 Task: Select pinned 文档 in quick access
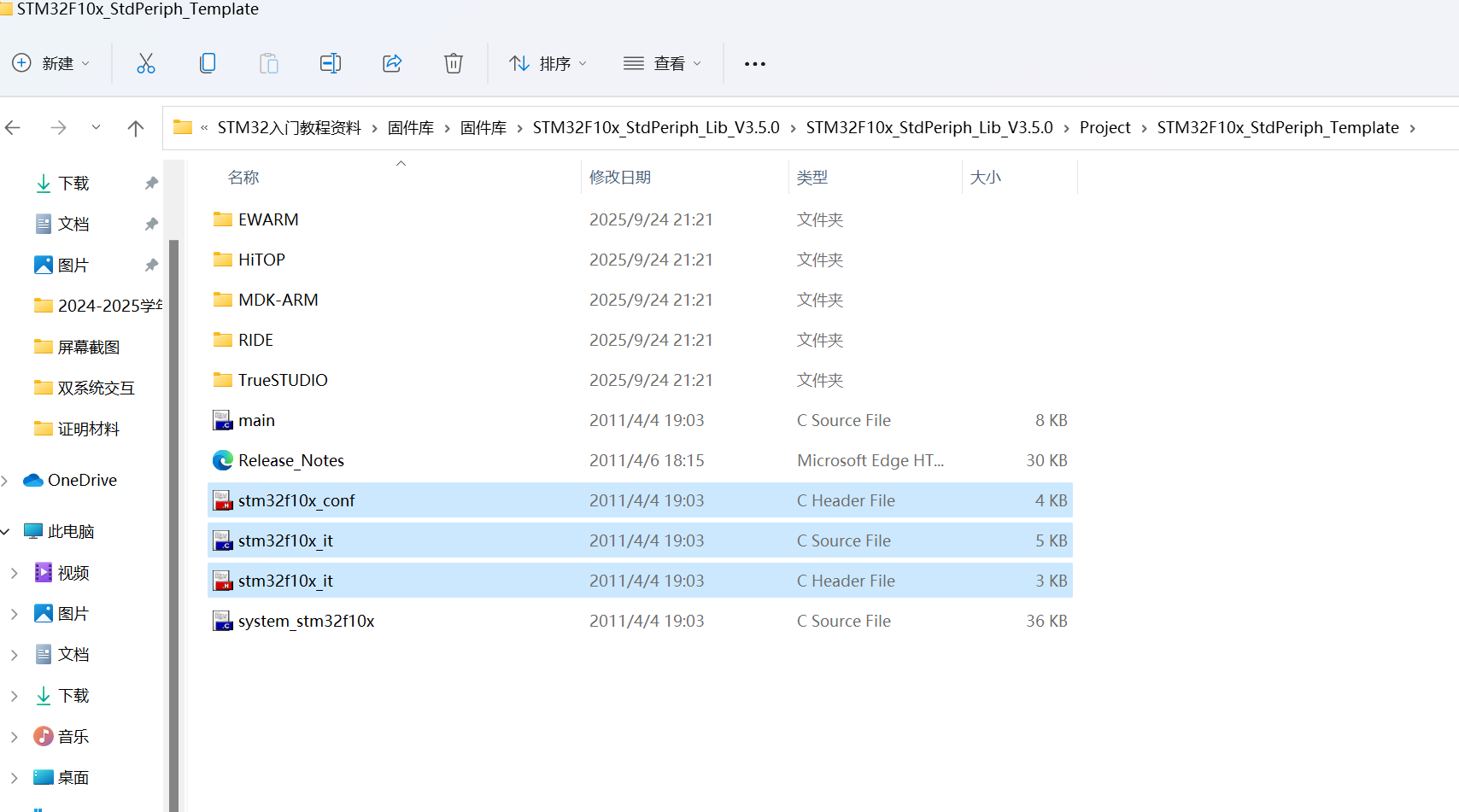click(73, 224)
